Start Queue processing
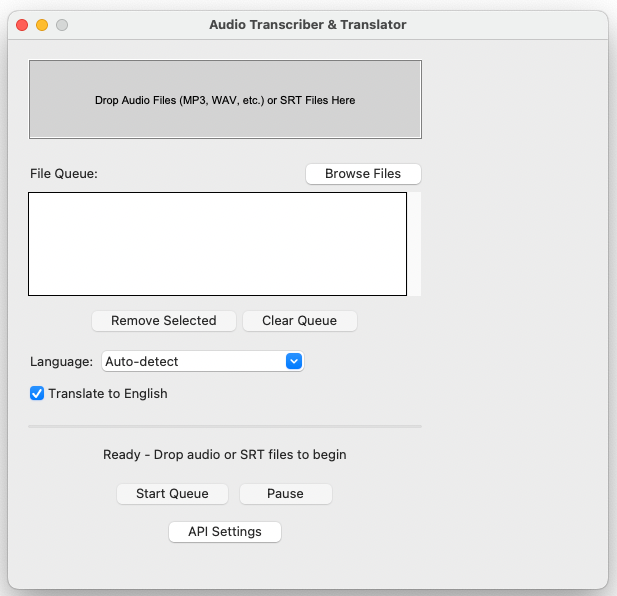Image resolution: width=617 pixels, height=596 pixels. [x=172, y=494]
